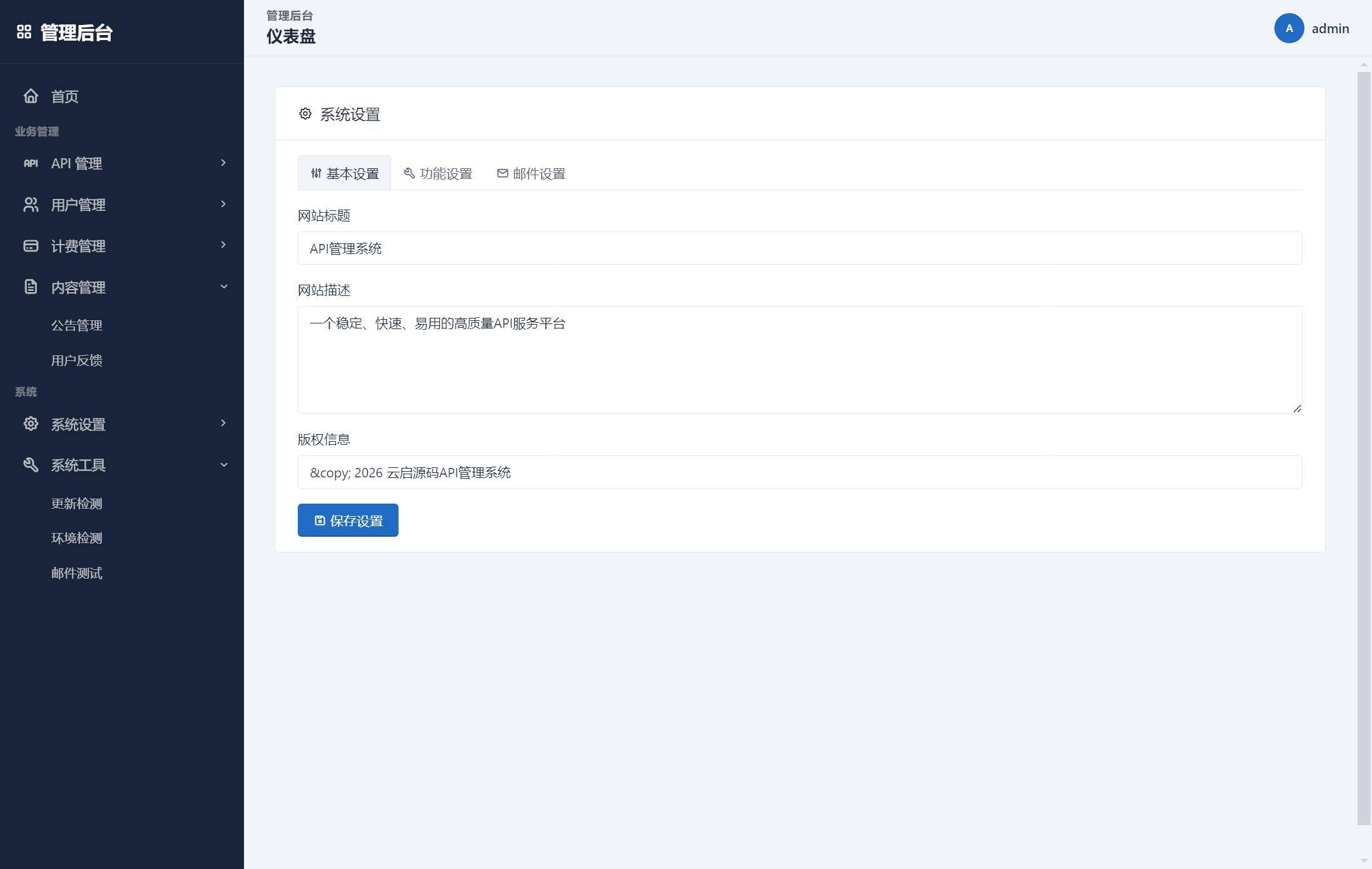
Task: Click the 版权信息 input field
Action: pyautogui.click(x=800, y=472)
